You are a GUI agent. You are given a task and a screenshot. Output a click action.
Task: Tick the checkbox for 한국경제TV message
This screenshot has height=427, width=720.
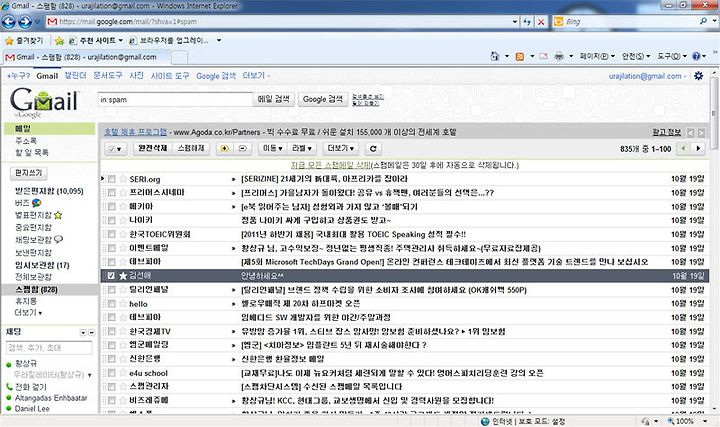click(111, 331)
